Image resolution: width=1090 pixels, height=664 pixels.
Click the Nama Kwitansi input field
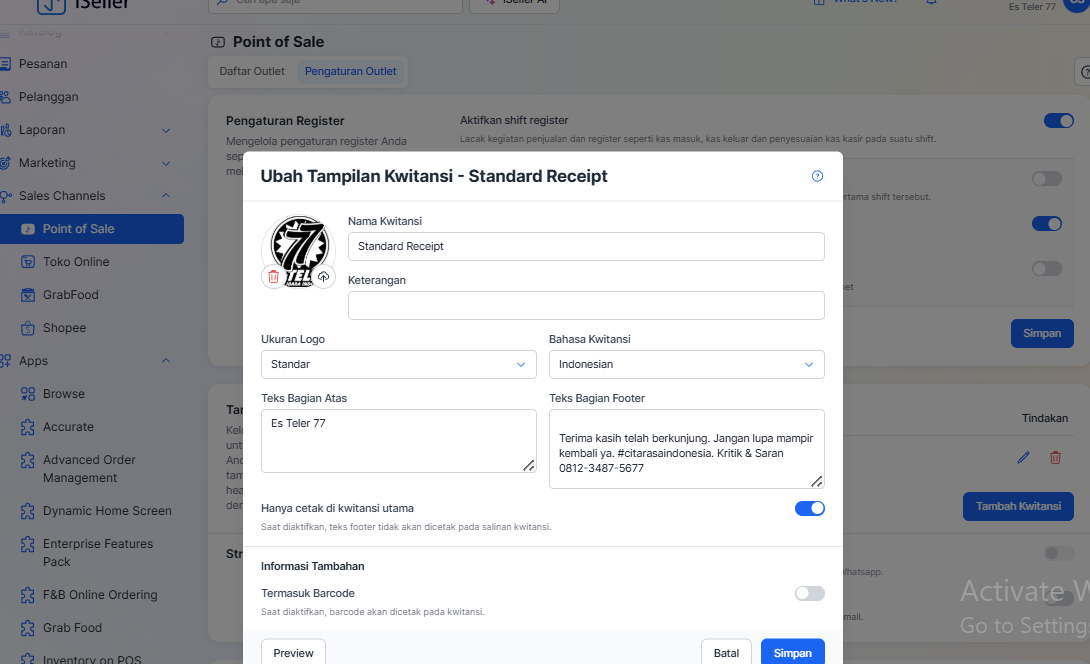click(x=586, y=246)
